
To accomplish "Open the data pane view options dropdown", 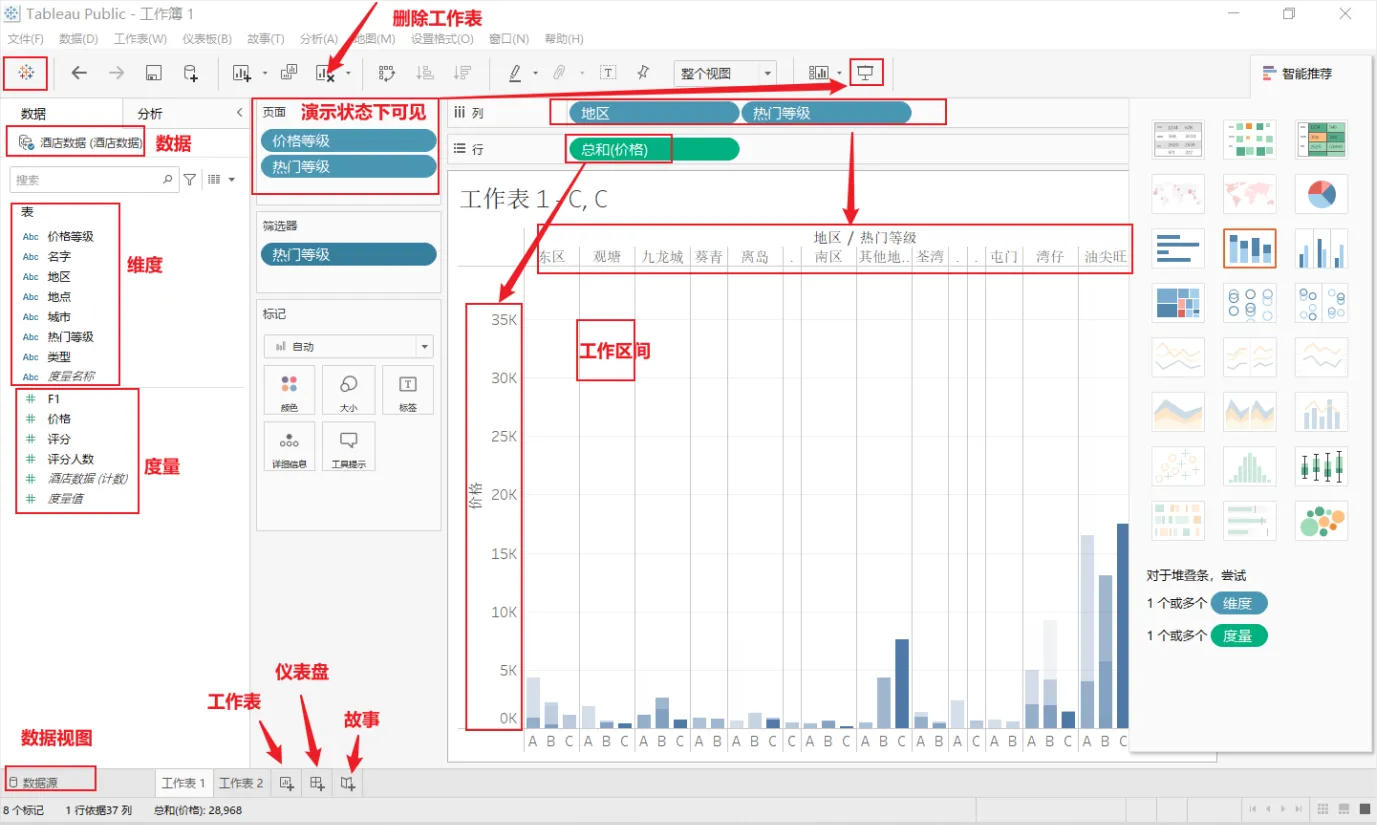I will point(220,180).
